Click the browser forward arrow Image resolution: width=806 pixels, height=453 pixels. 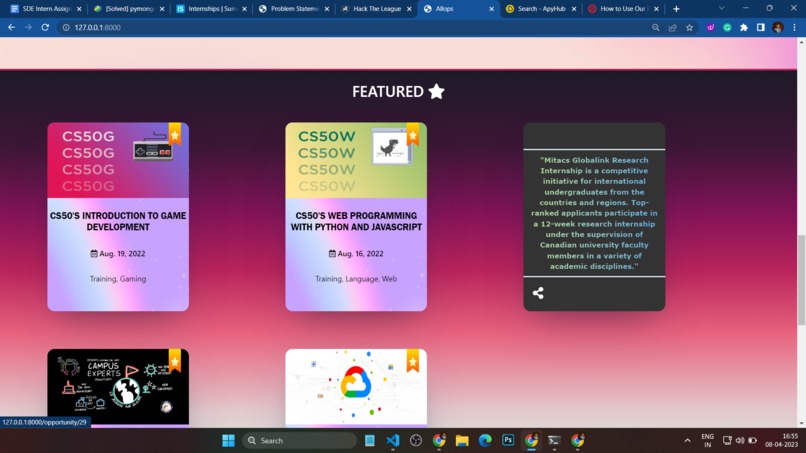tap(28, 27)
